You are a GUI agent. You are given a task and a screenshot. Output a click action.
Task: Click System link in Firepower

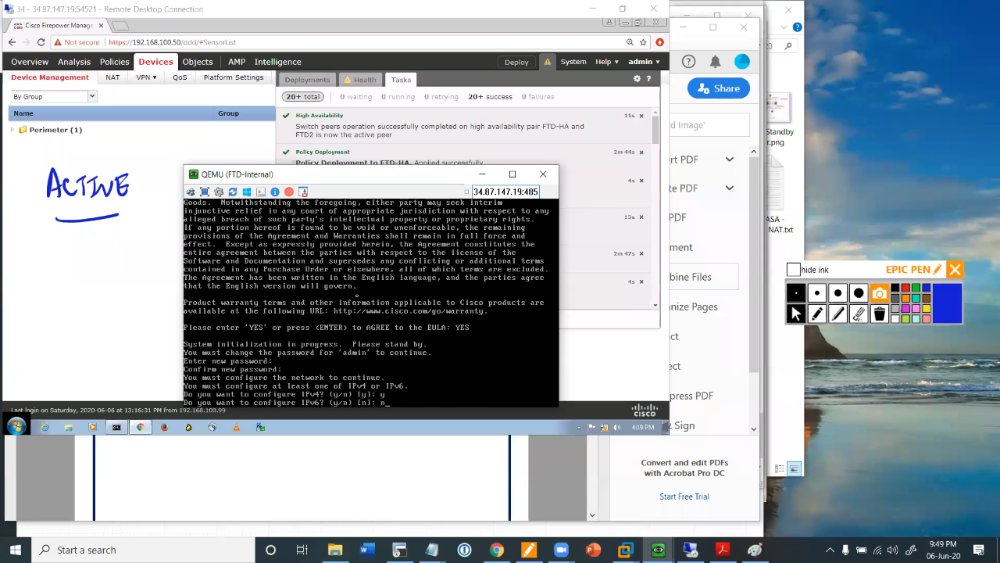pos(573,62)
